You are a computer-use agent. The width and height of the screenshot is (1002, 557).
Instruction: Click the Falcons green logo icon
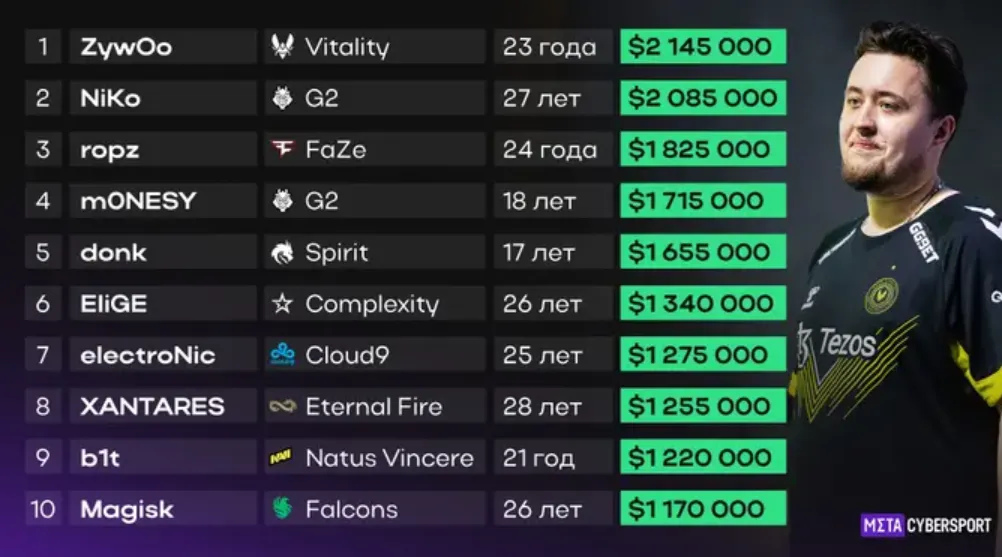[x=282, y=508]
